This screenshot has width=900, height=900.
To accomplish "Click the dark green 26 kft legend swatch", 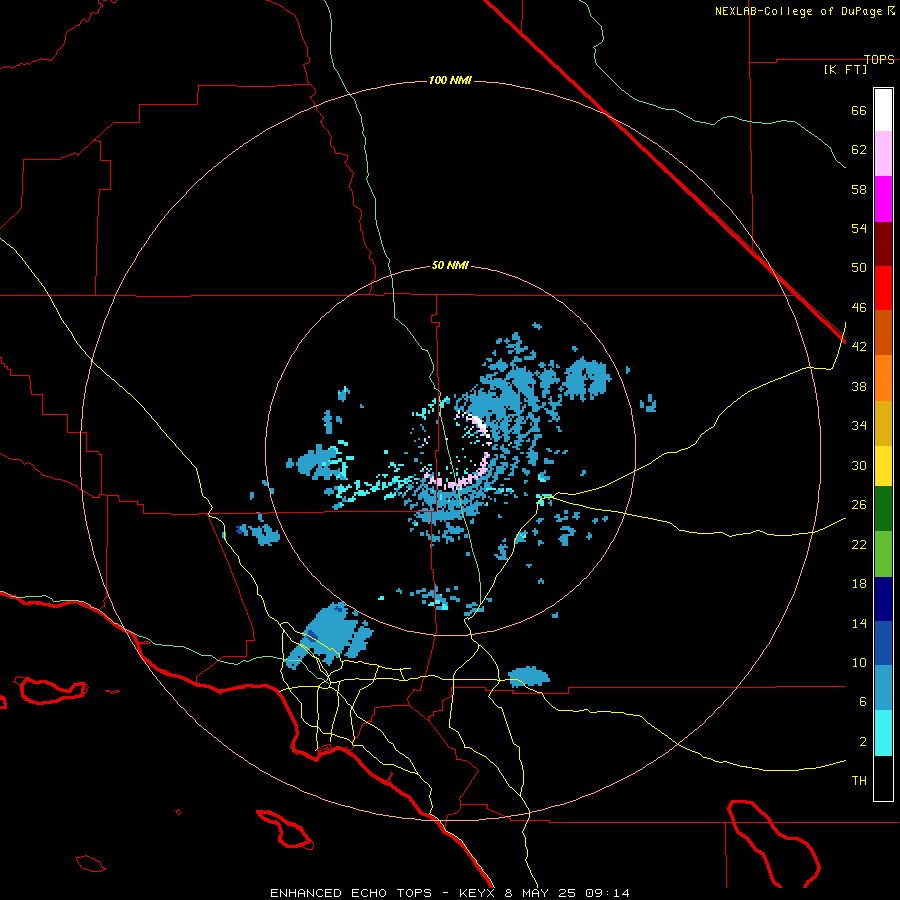I will [x=883, y=509].
